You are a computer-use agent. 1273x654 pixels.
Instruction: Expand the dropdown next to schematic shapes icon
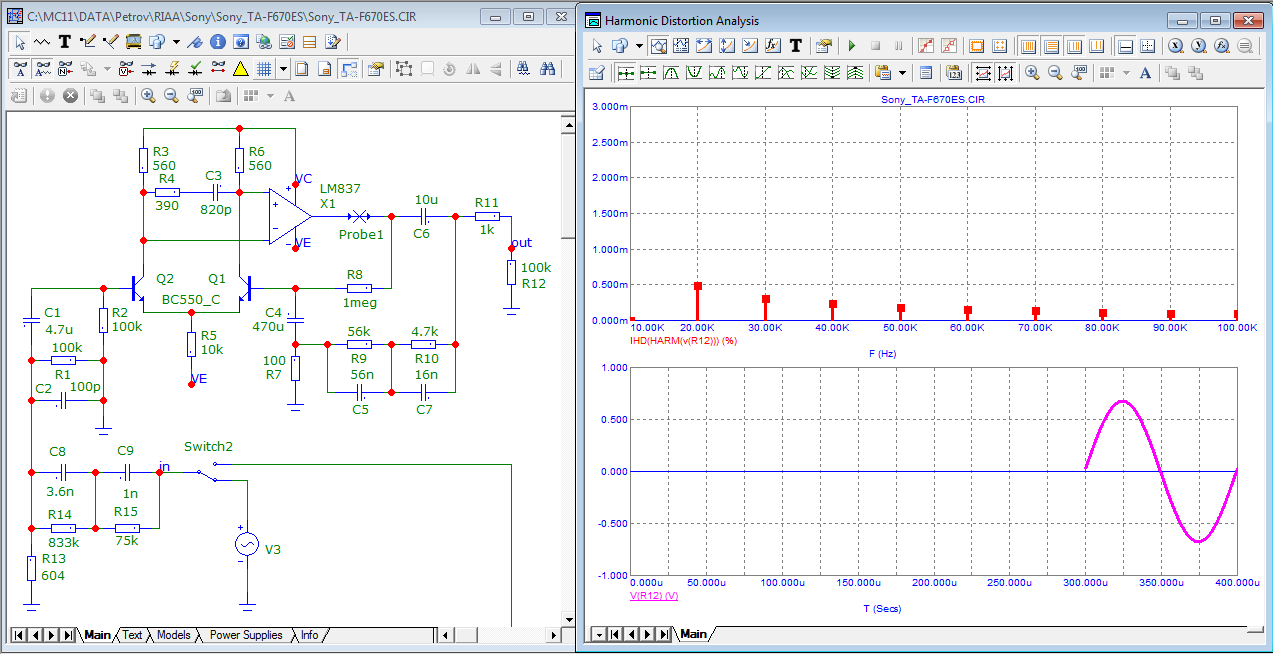tap(176, 42)
